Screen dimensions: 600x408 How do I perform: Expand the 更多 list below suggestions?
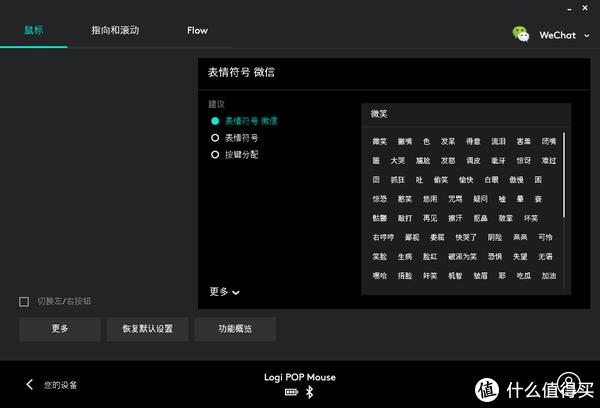tap(224, 292)
